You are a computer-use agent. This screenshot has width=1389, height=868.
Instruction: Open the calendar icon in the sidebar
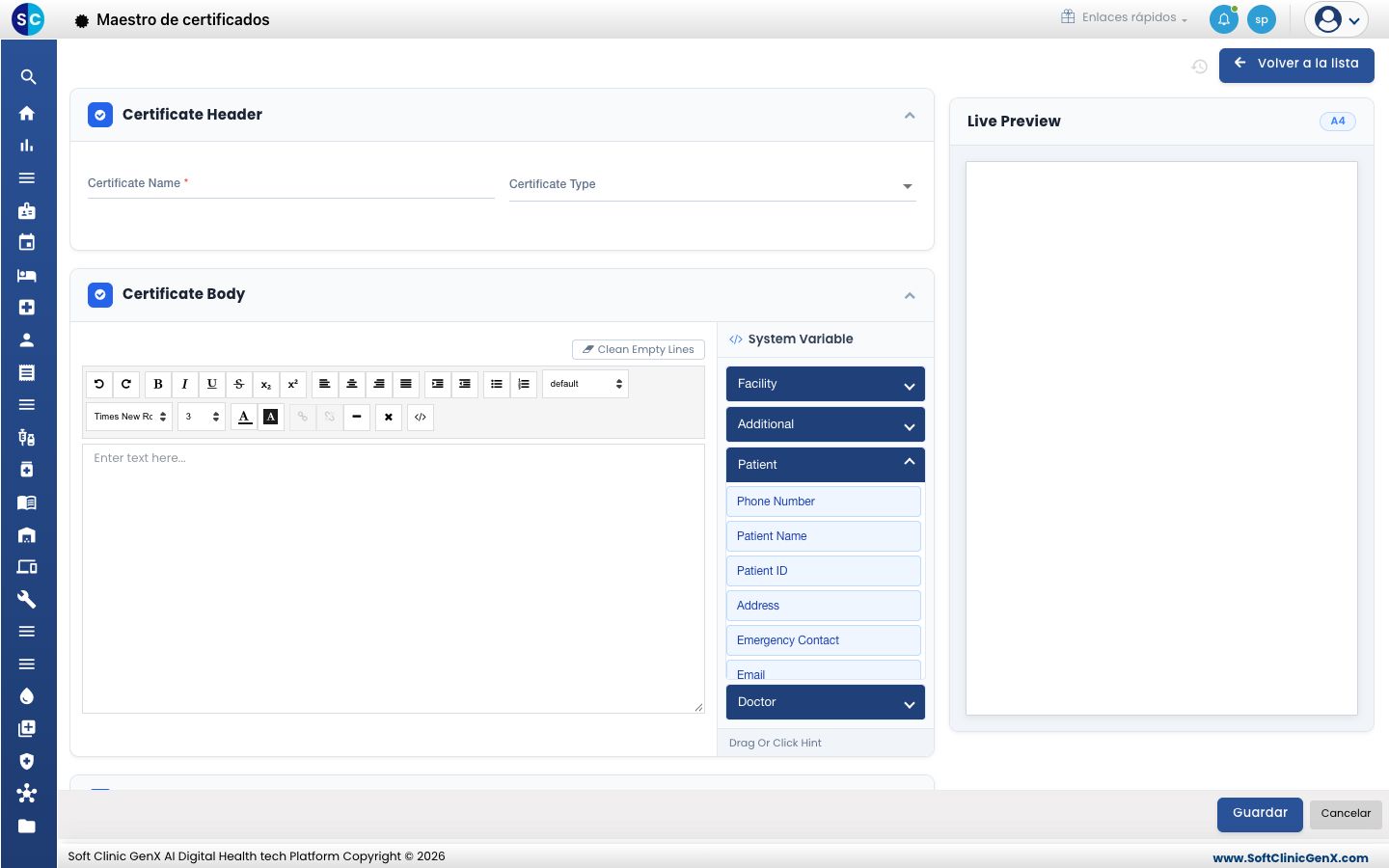tap(27, 242)
